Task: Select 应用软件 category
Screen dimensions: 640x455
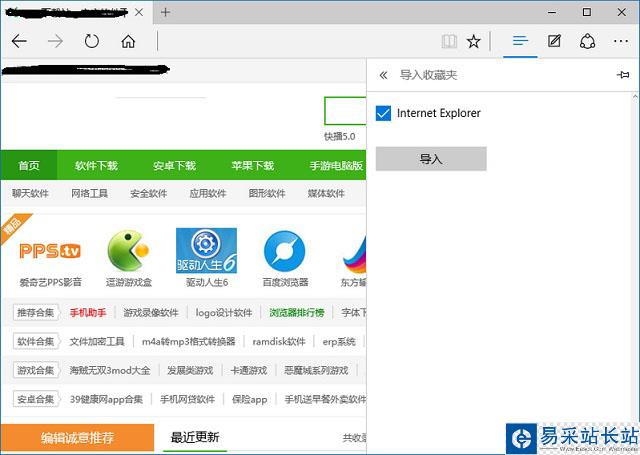Action: tap(208, 193)
